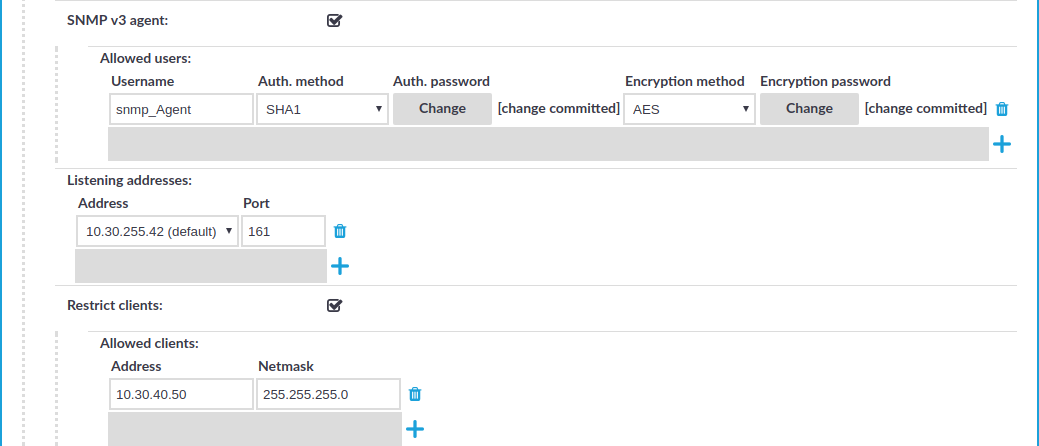Select the empty gray row under Listening addresses

(201, 266)
